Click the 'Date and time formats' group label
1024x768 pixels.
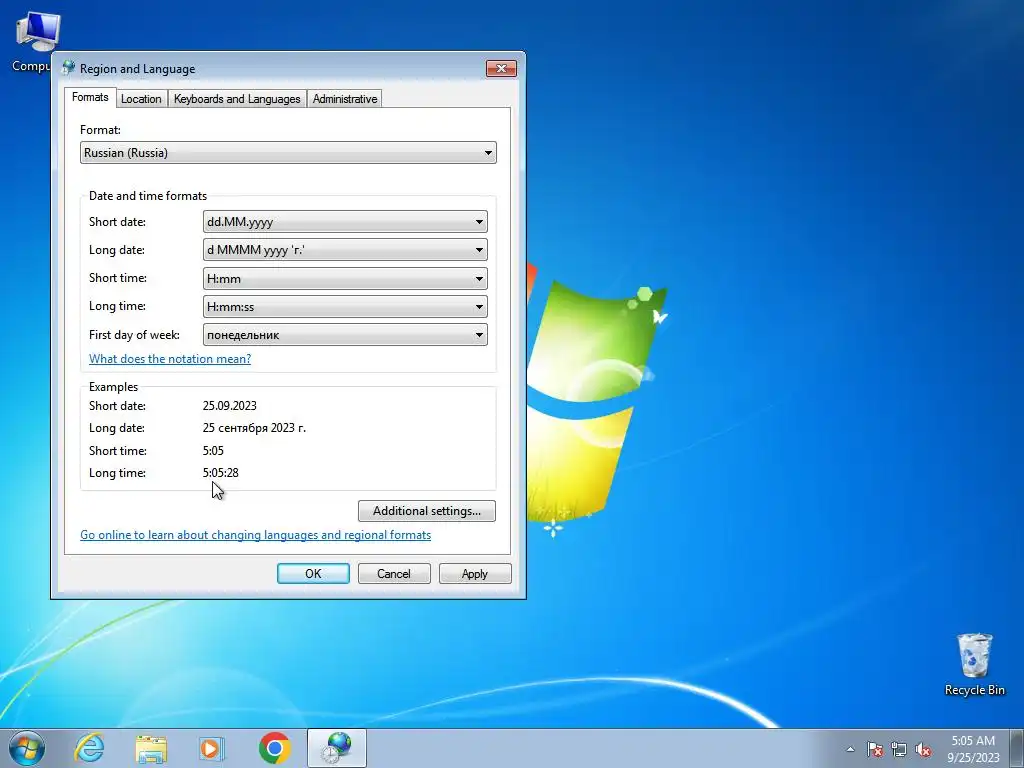coord(148,196)
